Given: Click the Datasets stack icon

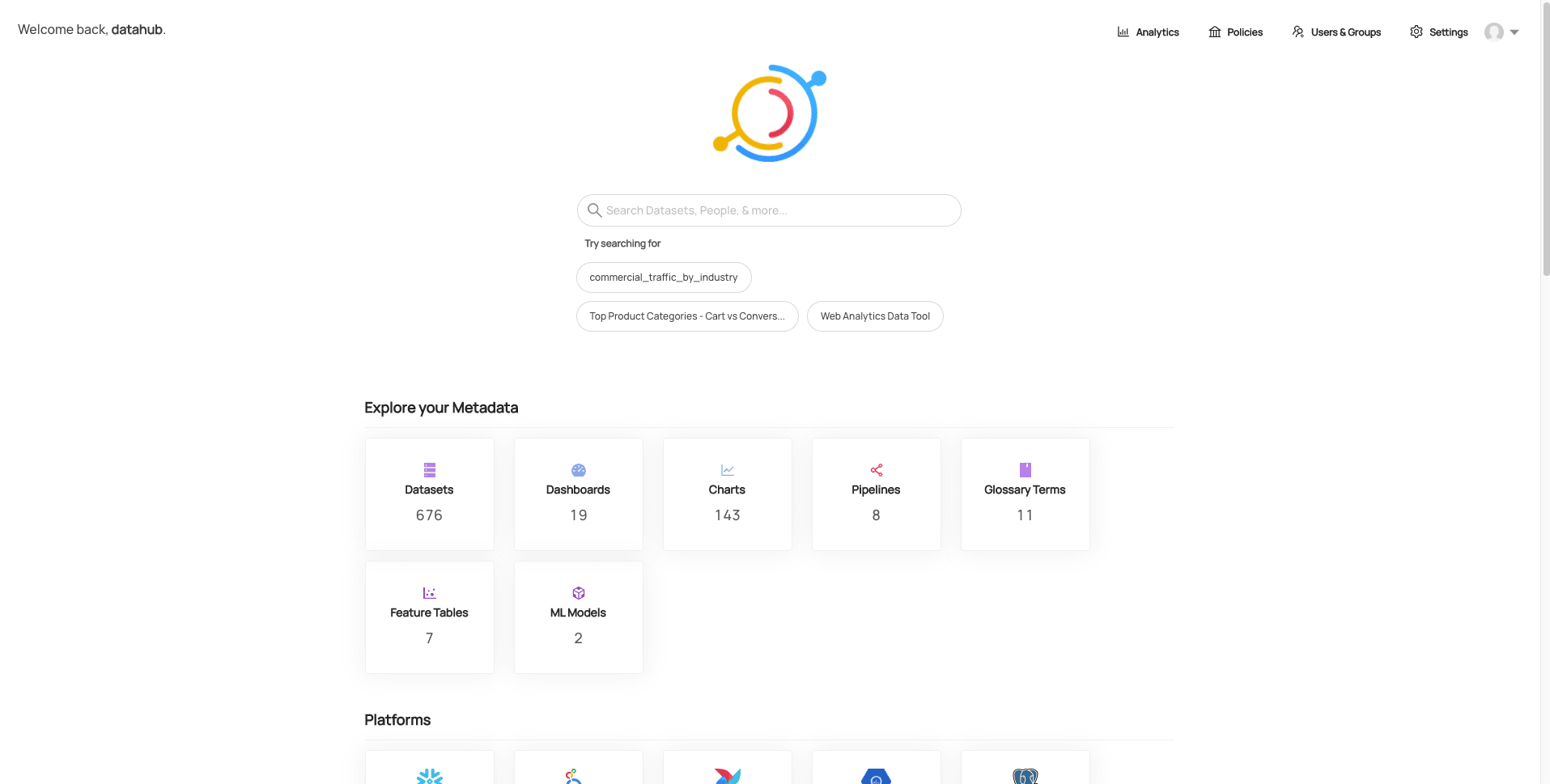Looking at the screenshot, I should [x=430, y=470].
